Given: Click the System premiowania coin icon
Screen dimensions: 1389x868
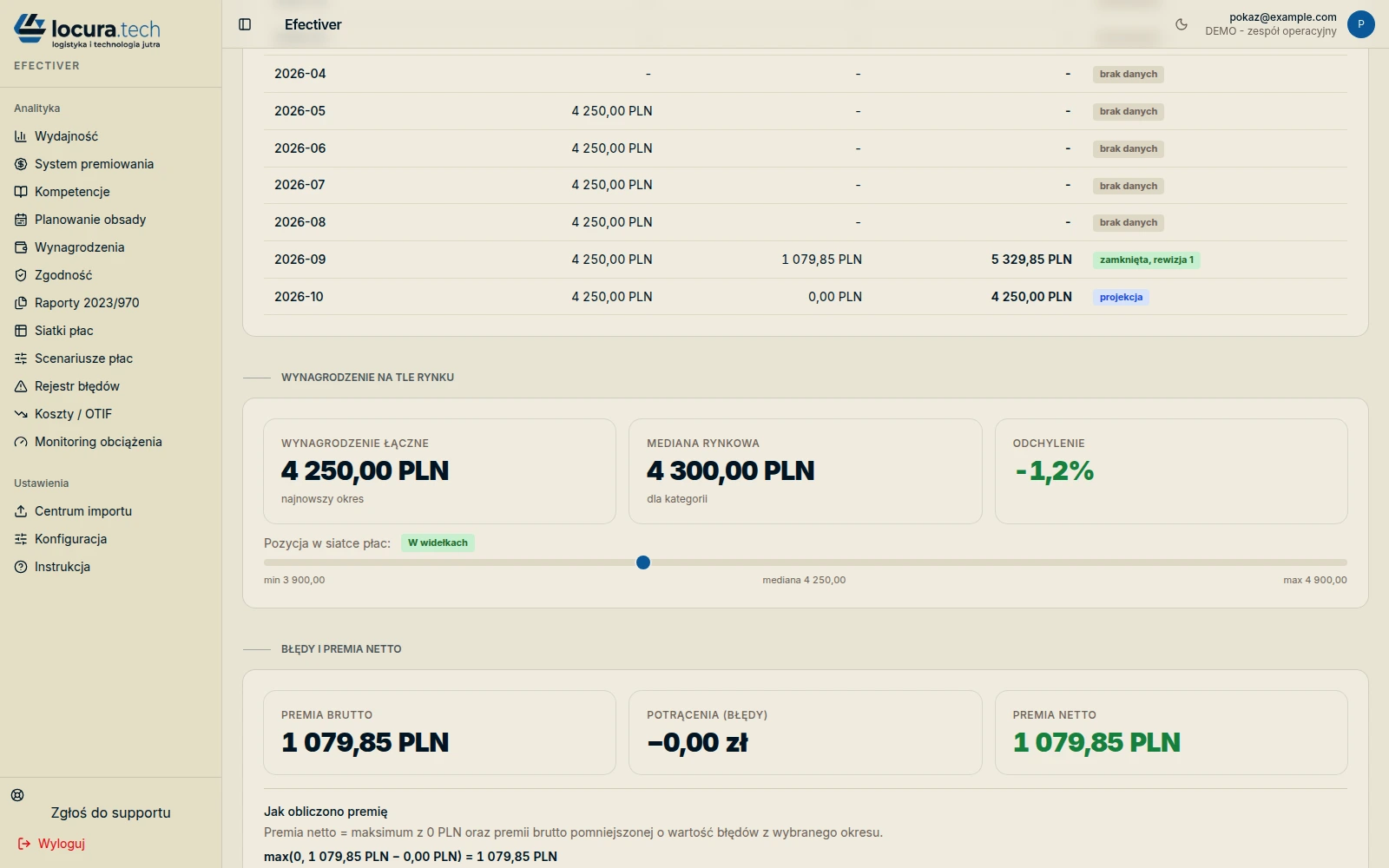Looking at the screenshot, I should click(x=21, y=164).
